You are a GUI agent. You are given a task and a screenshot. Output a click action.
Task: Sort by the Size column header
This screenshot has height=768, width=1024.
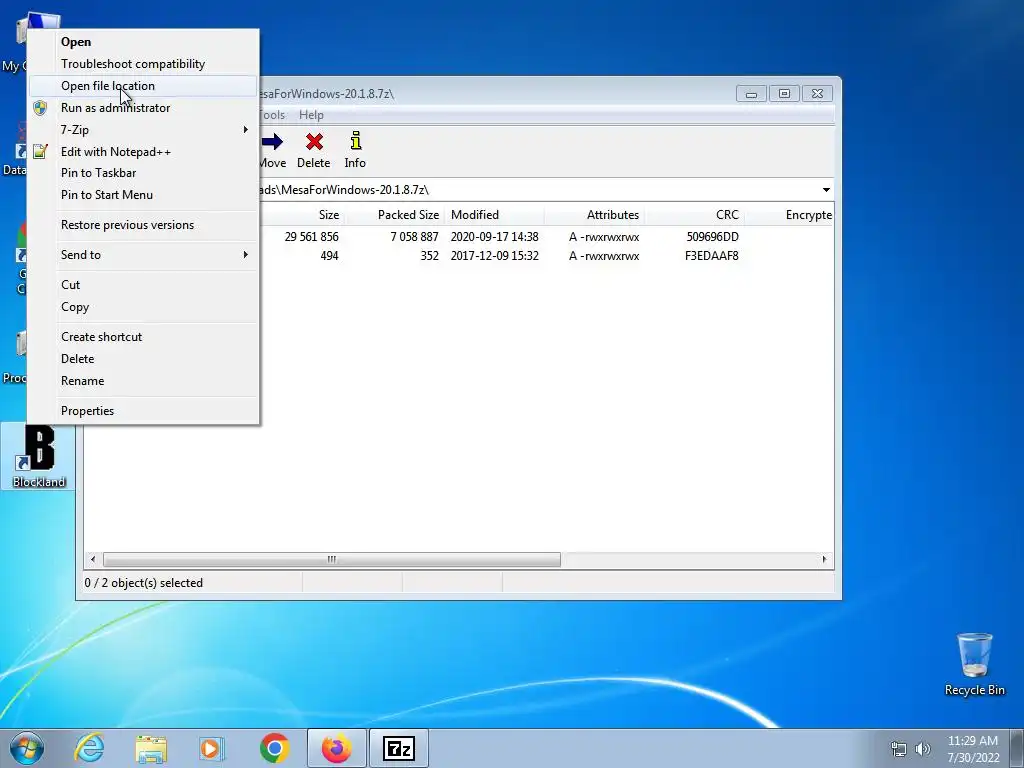point(328,215)
